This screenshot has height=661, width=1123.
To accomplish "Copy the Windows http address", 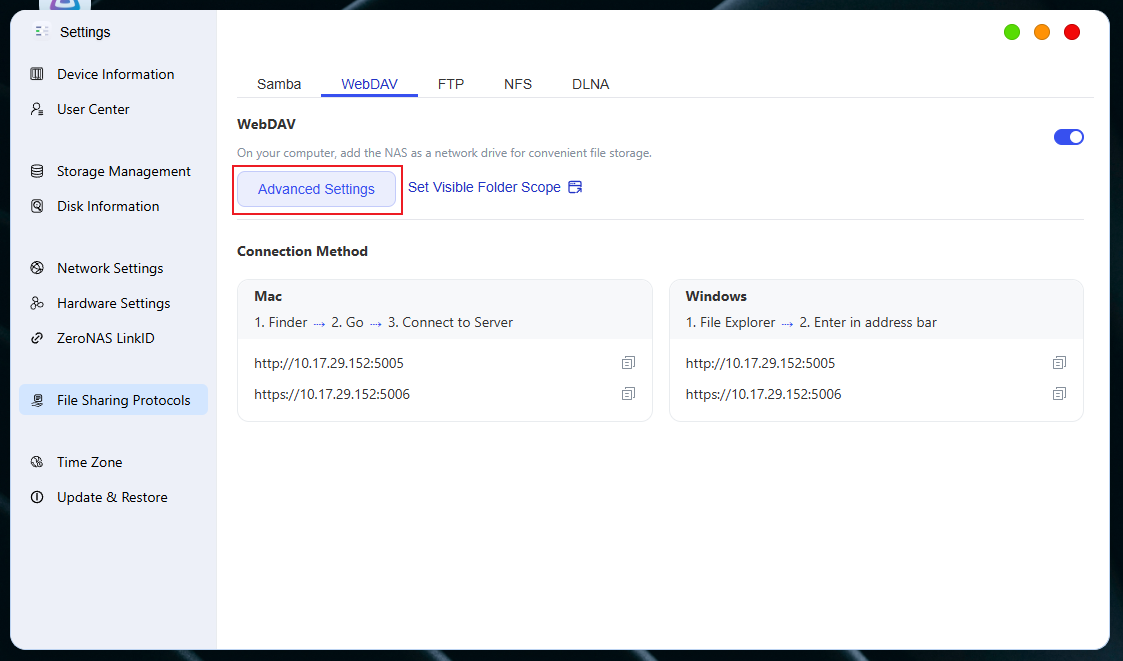I will [x=1059, y=363].
